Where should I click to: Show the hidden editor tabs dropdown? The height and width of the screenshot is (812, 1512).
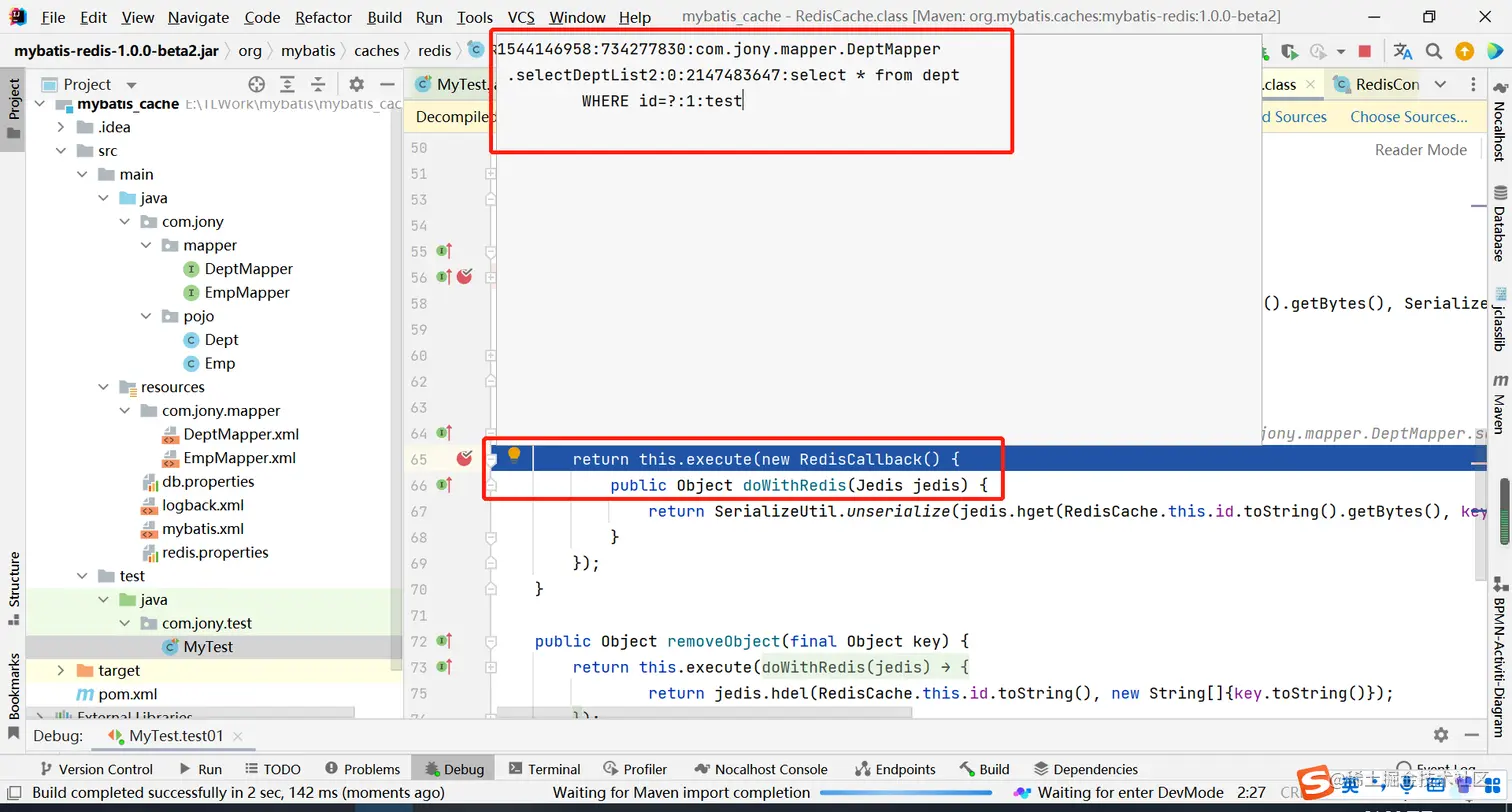1440,84
